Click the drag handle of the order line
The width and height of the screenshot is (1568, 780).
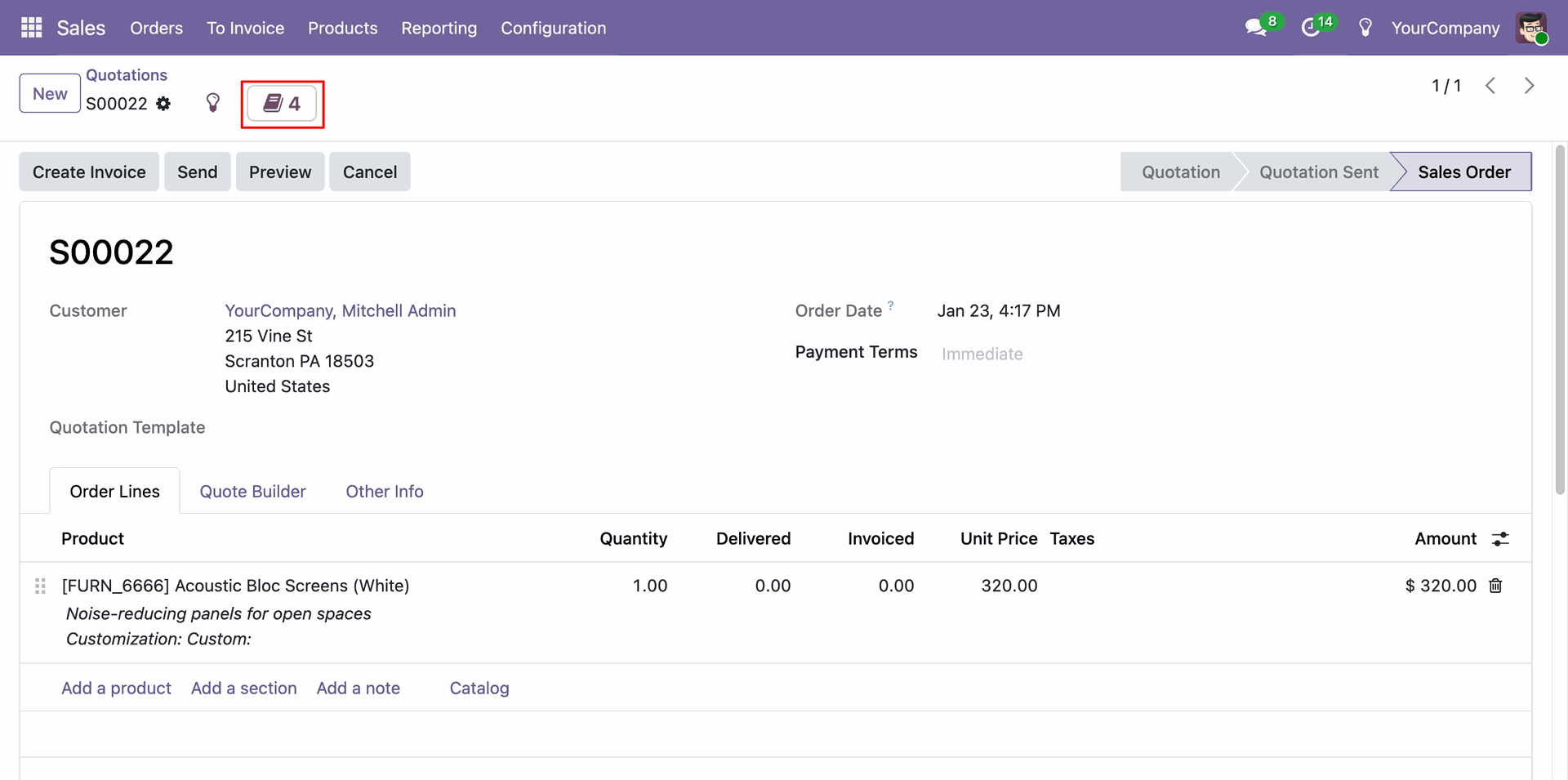pos(40,586)
